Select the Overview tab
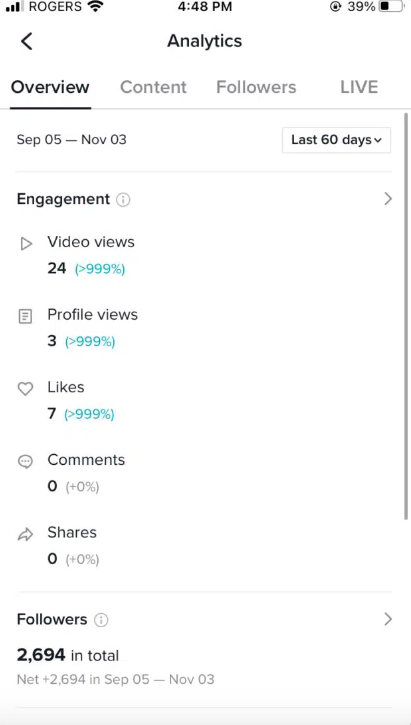This screenshot has height=725, width=411. (50, 87)
